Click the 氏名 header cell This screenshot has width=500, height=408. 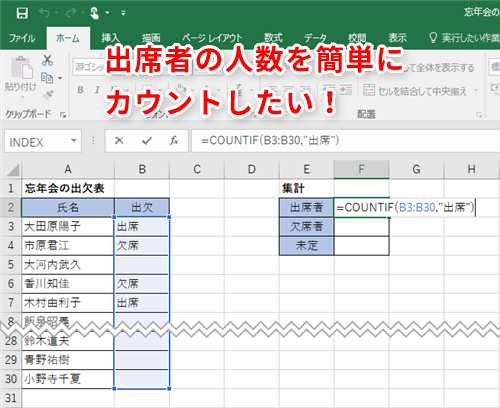pos(68,208)
